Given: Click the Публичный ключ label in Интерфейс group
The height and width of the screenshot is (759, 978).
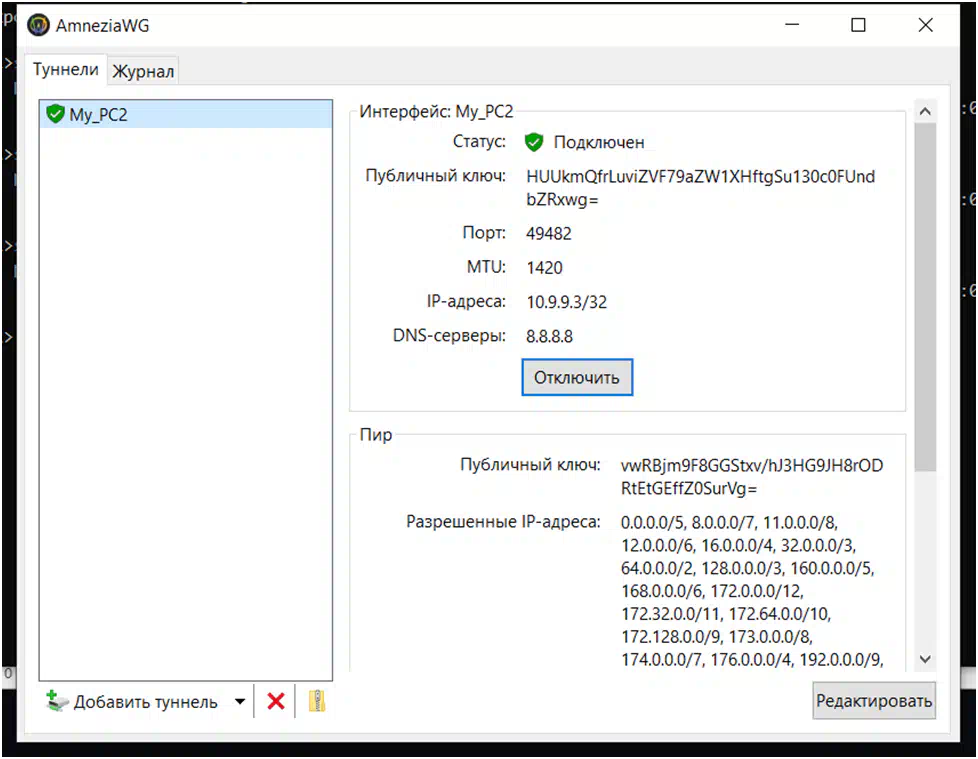Looking at the screenshot, I should click(x=435, y=176).
